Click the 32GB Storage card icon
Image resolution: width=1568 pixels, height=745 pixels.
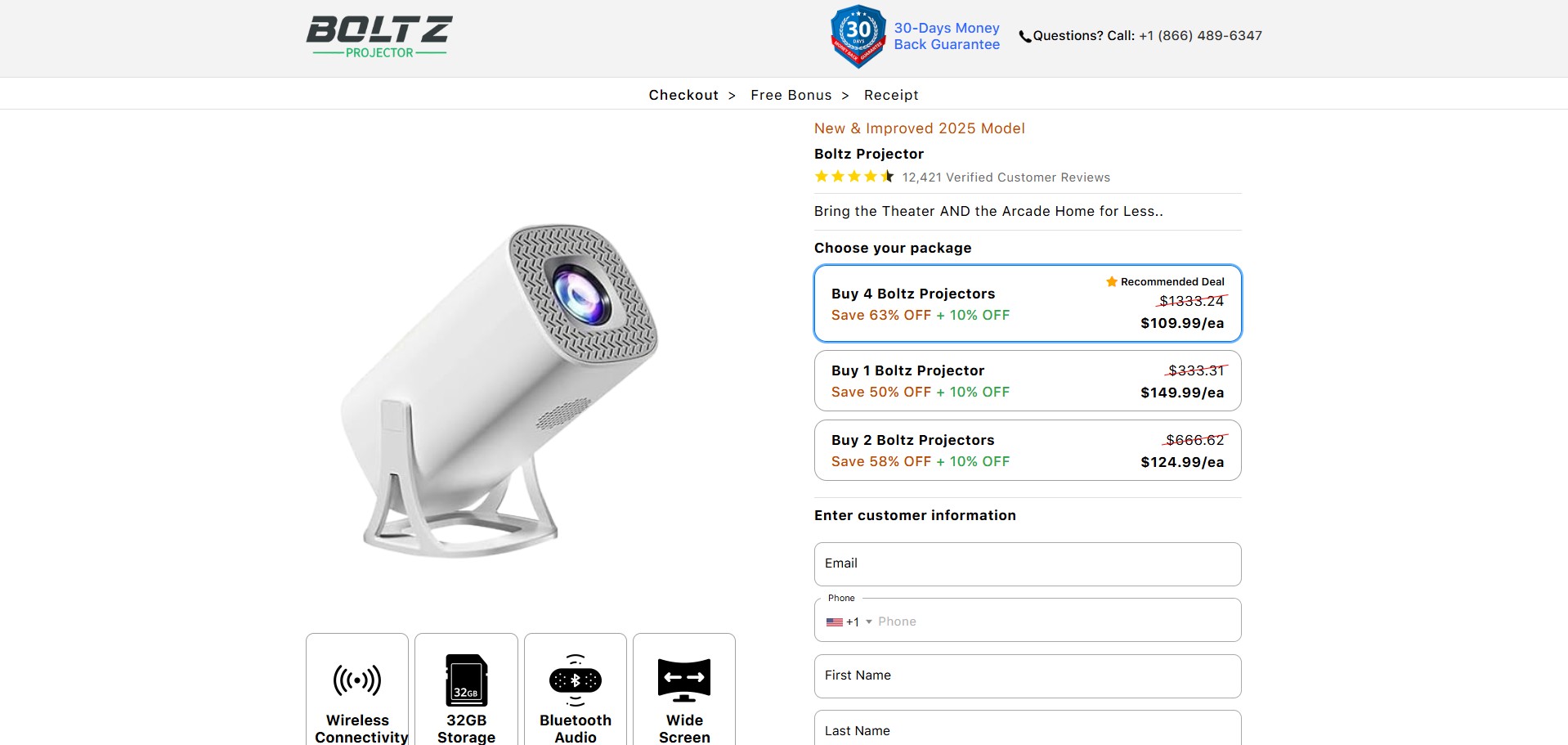(x=466, y=680)
